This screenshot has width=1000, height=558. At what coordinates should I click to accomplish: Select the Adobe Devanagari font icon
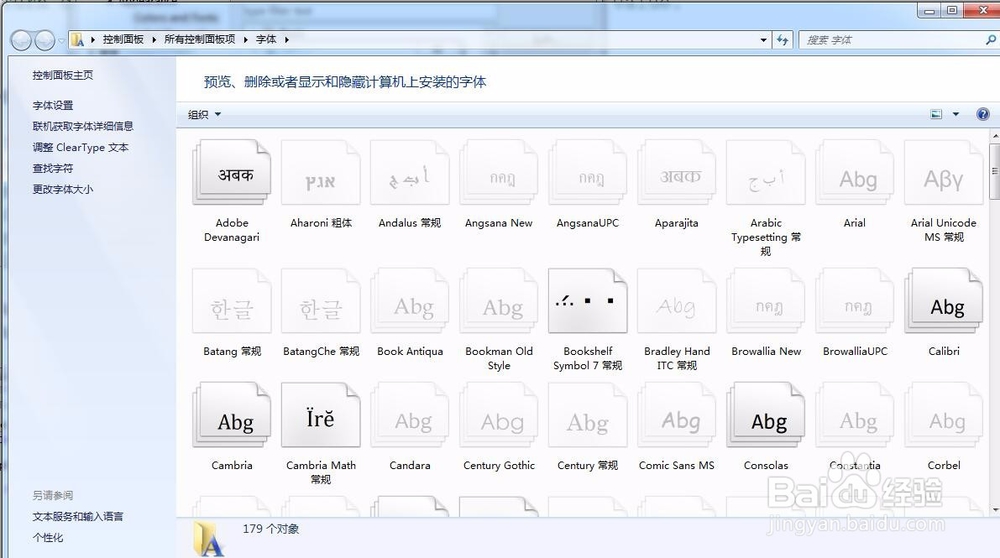232,172
